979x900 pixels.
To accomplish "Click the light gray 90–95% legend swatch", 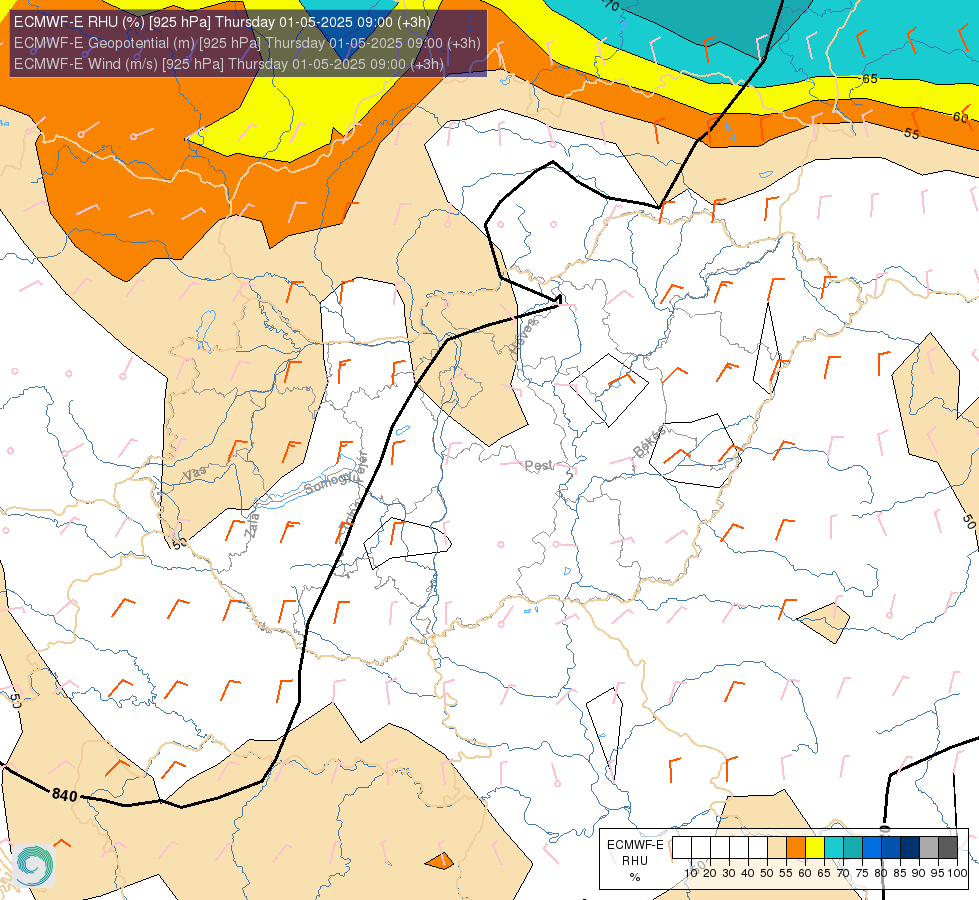I will tap(929, 848).
